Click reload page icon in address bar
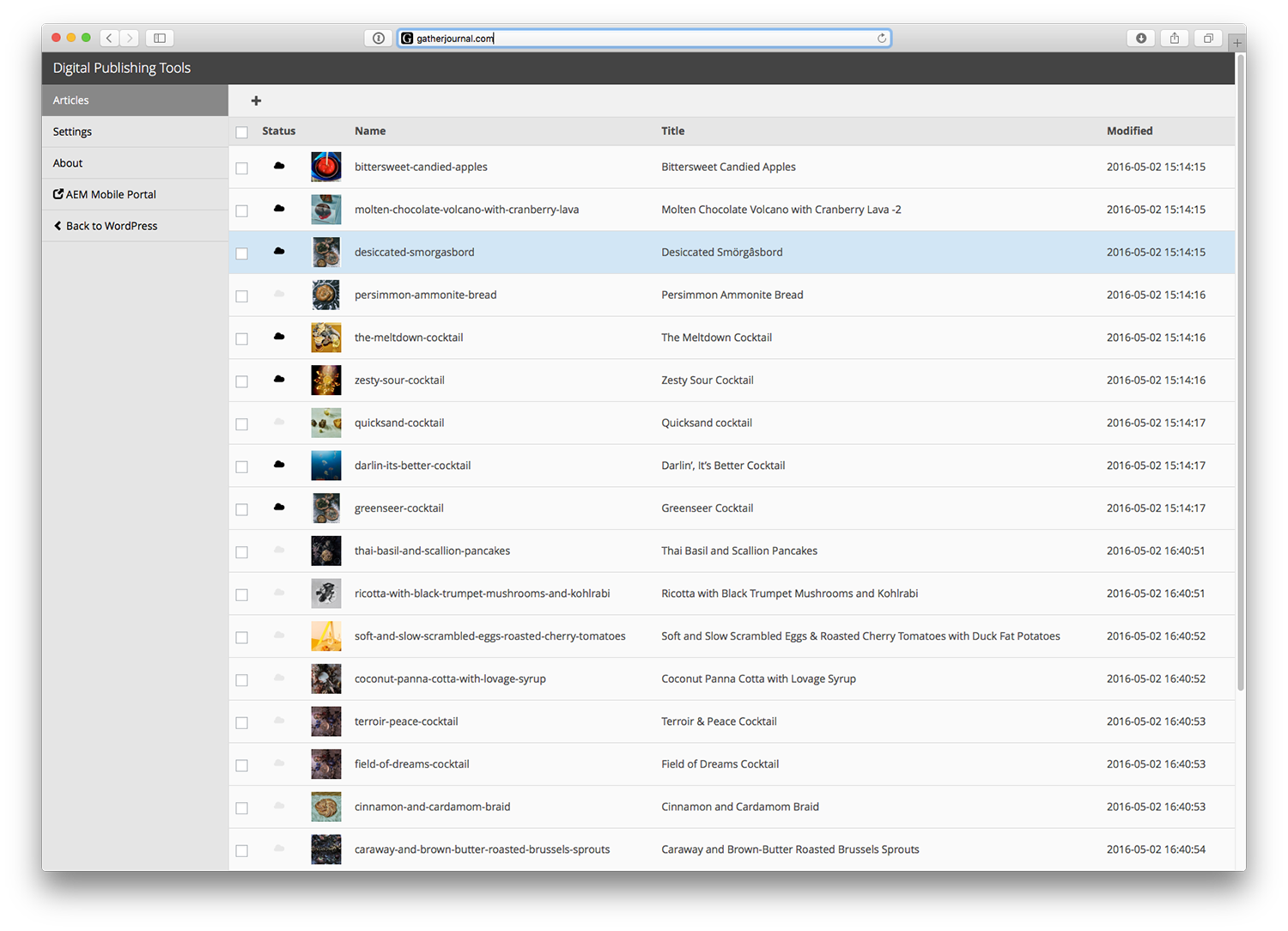 (x=881, y=38)
